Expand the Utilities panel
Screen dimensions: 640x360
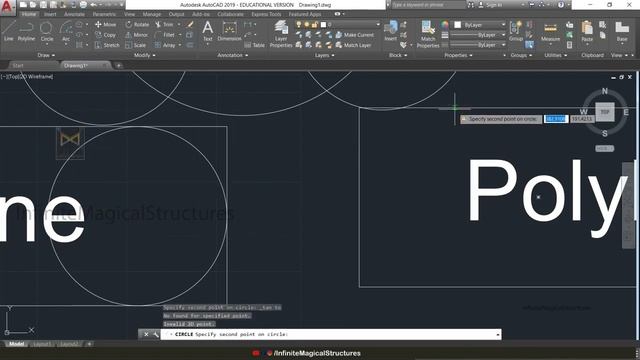click(x=556, y=55)
